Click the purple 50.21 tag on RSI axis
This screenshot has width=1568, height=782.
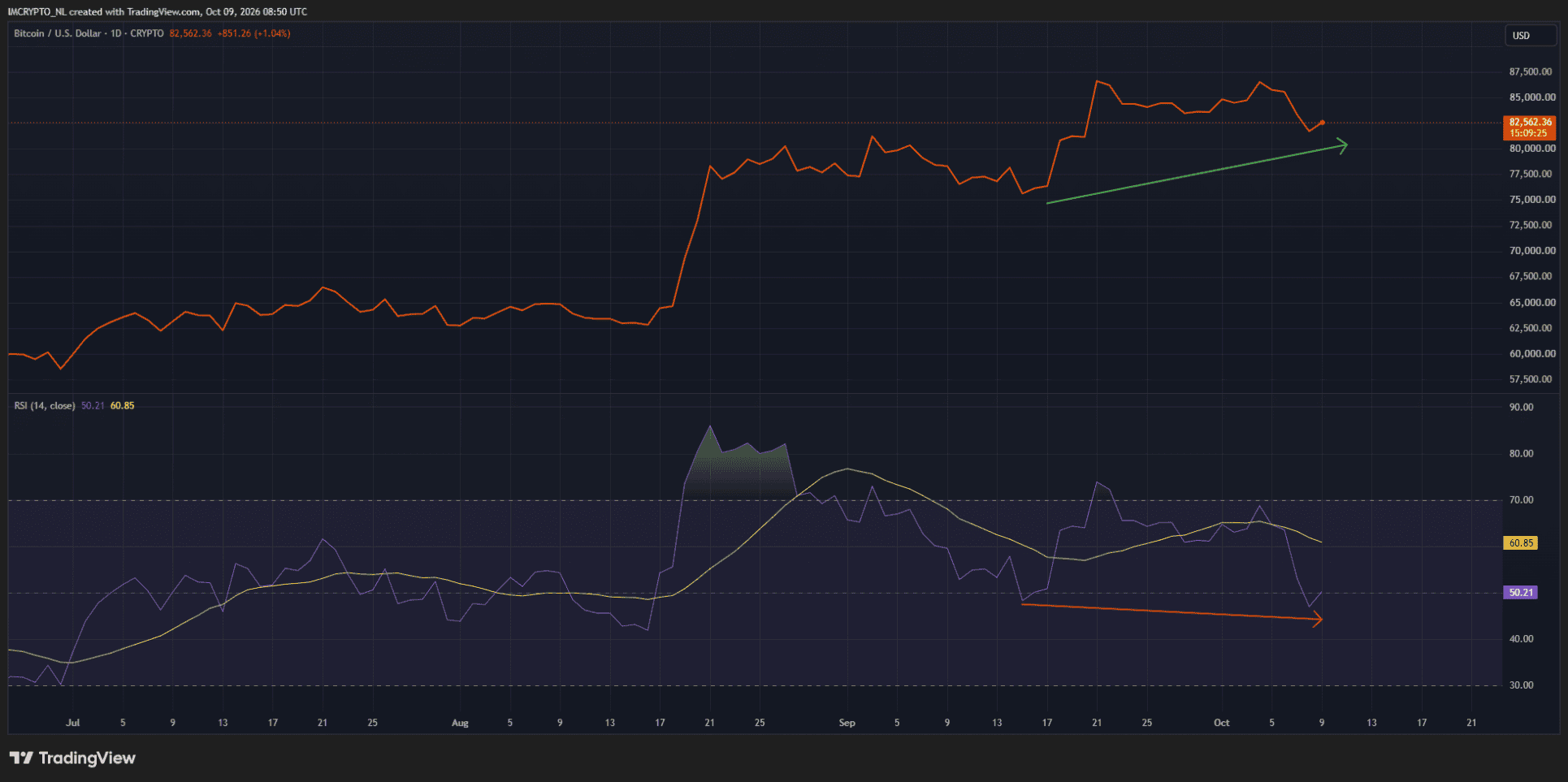coord(1521,593)
